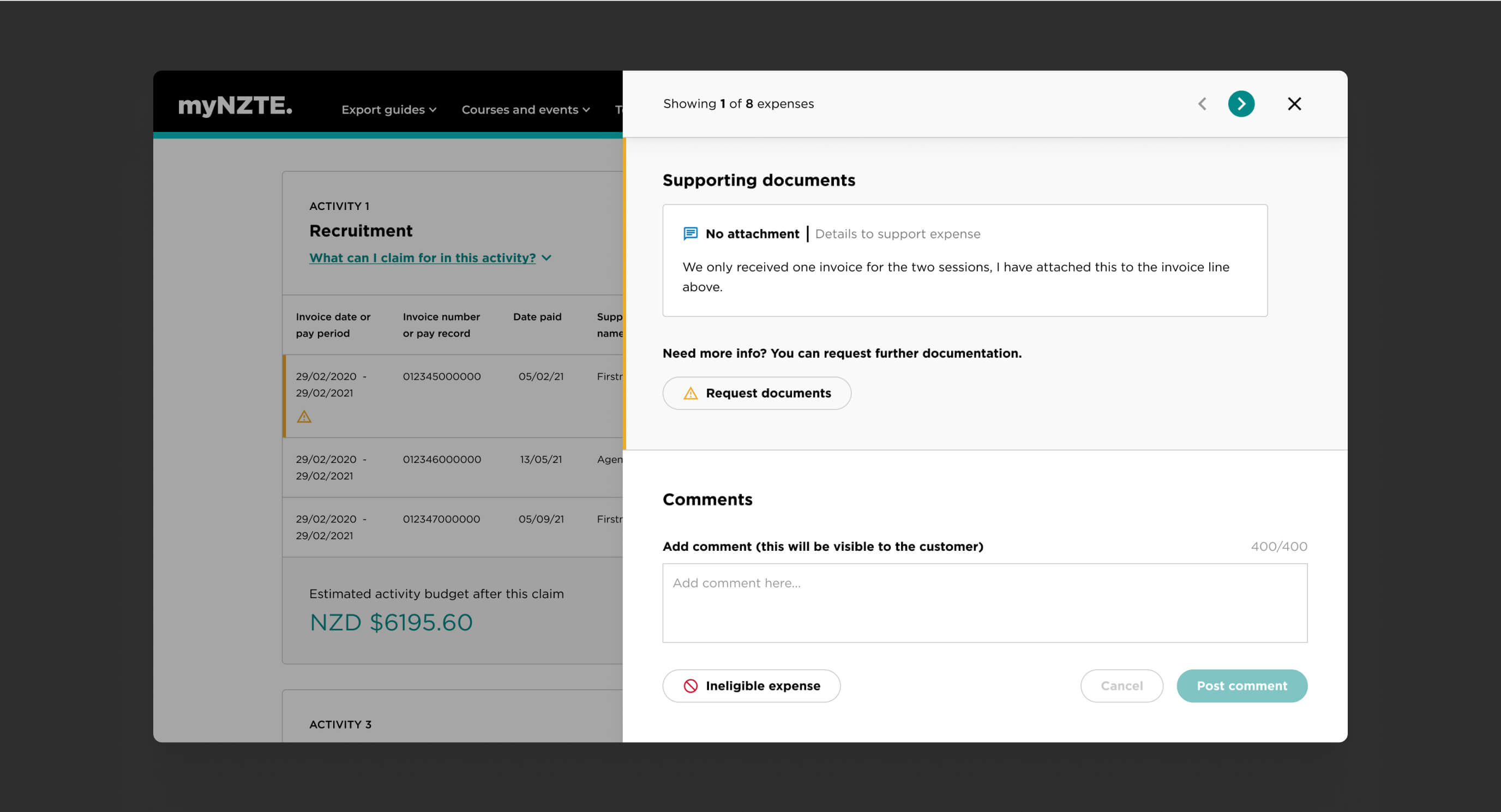1501x812 pixels.
Task: Click the 'No attachment' label
Action: pyautogui.click(x=752, y=233)
